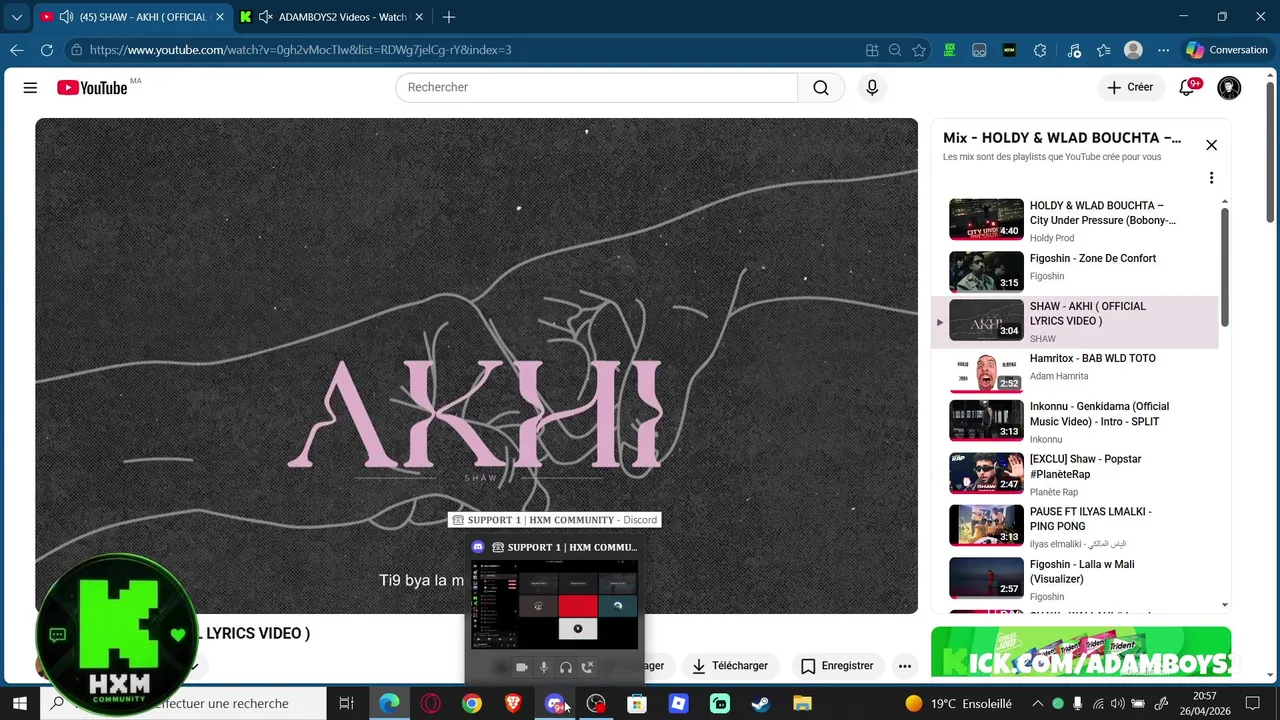Open the Windows notification center icon
Viewport: 1280px width, 720px height.
pyautogui.click(x=1252, y=703)
